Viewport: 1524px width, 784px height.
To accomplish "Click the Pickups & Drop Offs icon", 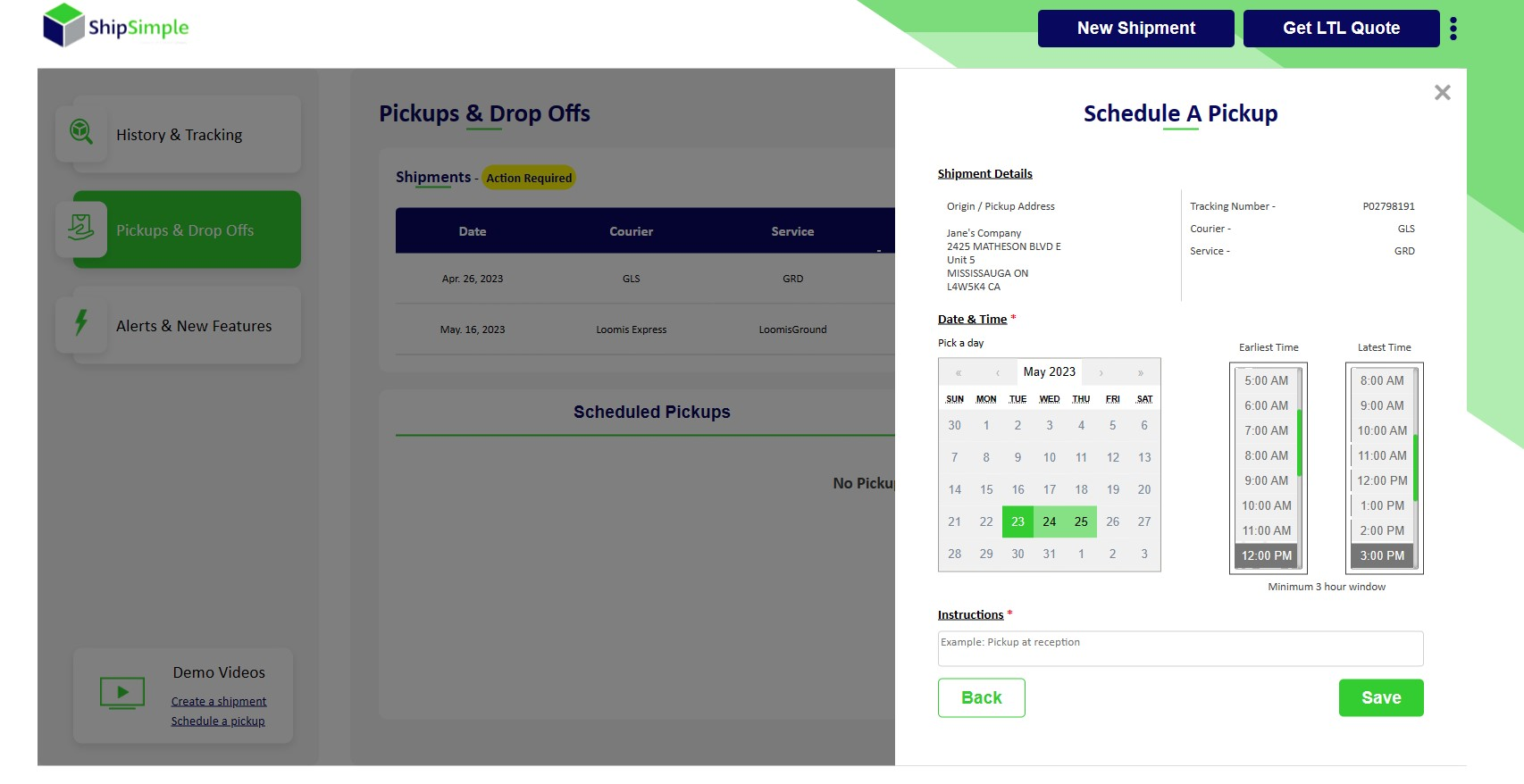I will coord(81,229).
